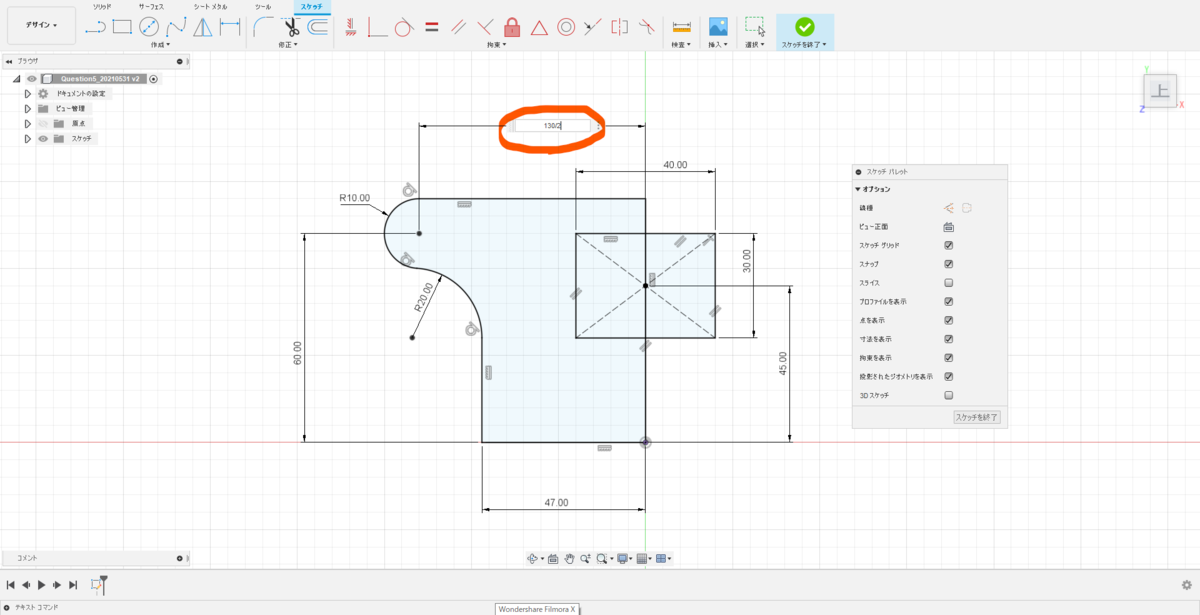
Task: Toggle Show Projected Geometry checkbox
Action: click(x=949, y=377)
